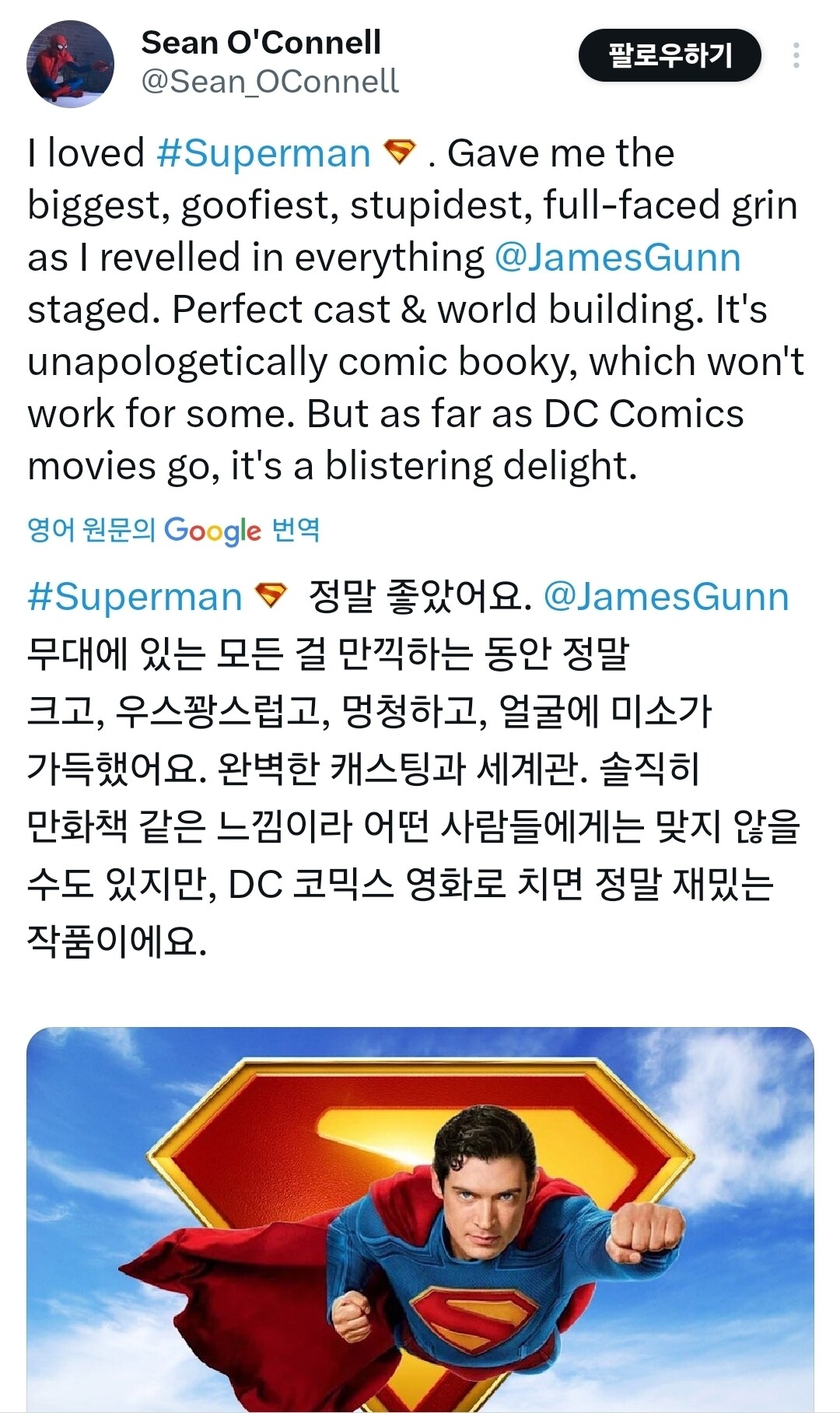This screenshot has height=1413, width=840.
Task: Open #Superman hashtag in the Korean translation
Action: coord(135,598)
